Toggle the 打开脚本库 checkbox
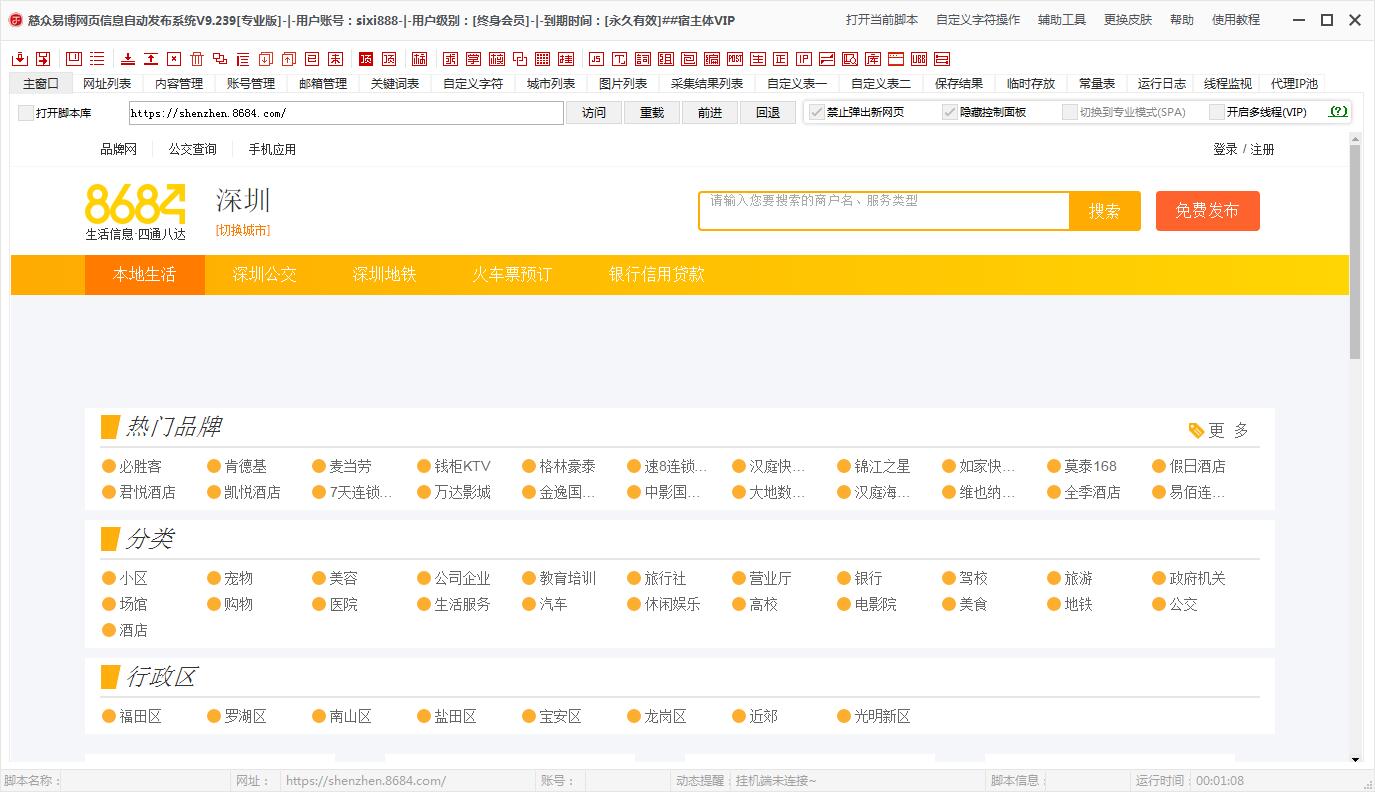 click(x=26, y=113)
